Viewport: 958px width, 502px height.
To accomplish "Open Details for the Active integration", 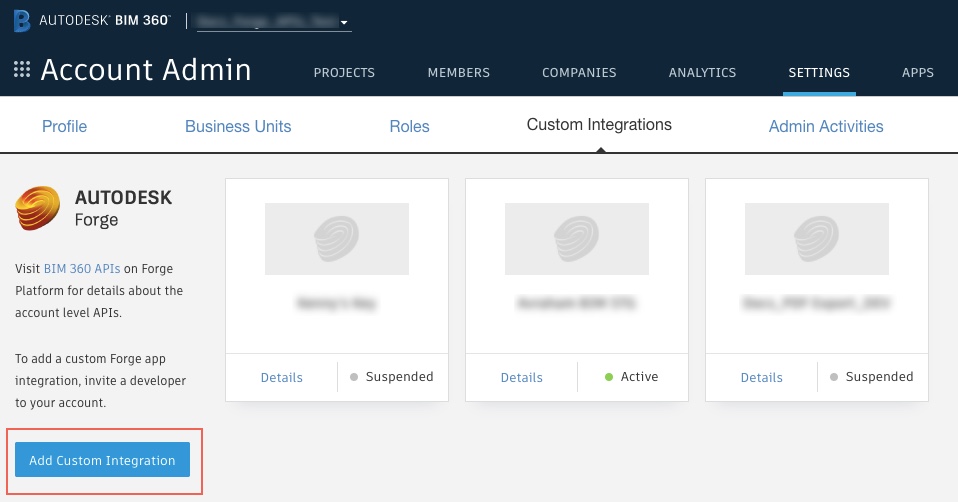I will coord(521,378).
